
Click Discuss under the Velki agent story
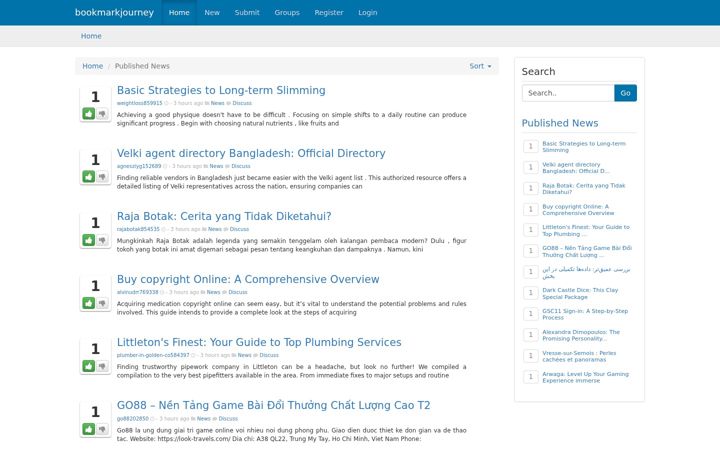pyautogui.click(x=241, y=166)
